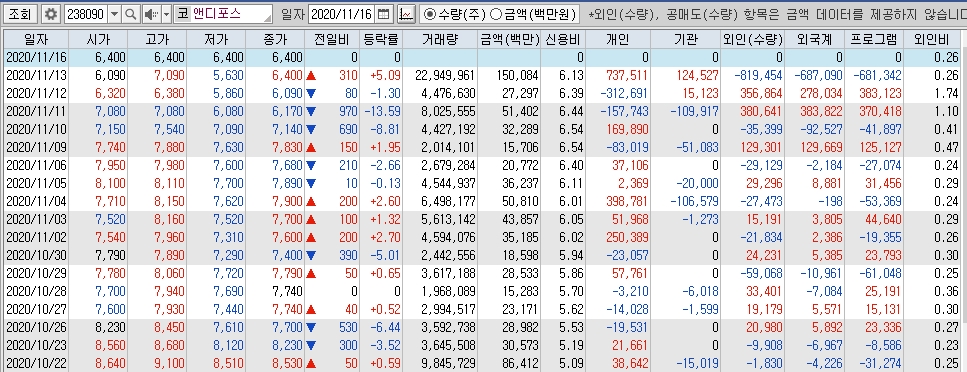Click stock code field 238090
The height and width of the screenshot is (372, 967).
point(85,14)
